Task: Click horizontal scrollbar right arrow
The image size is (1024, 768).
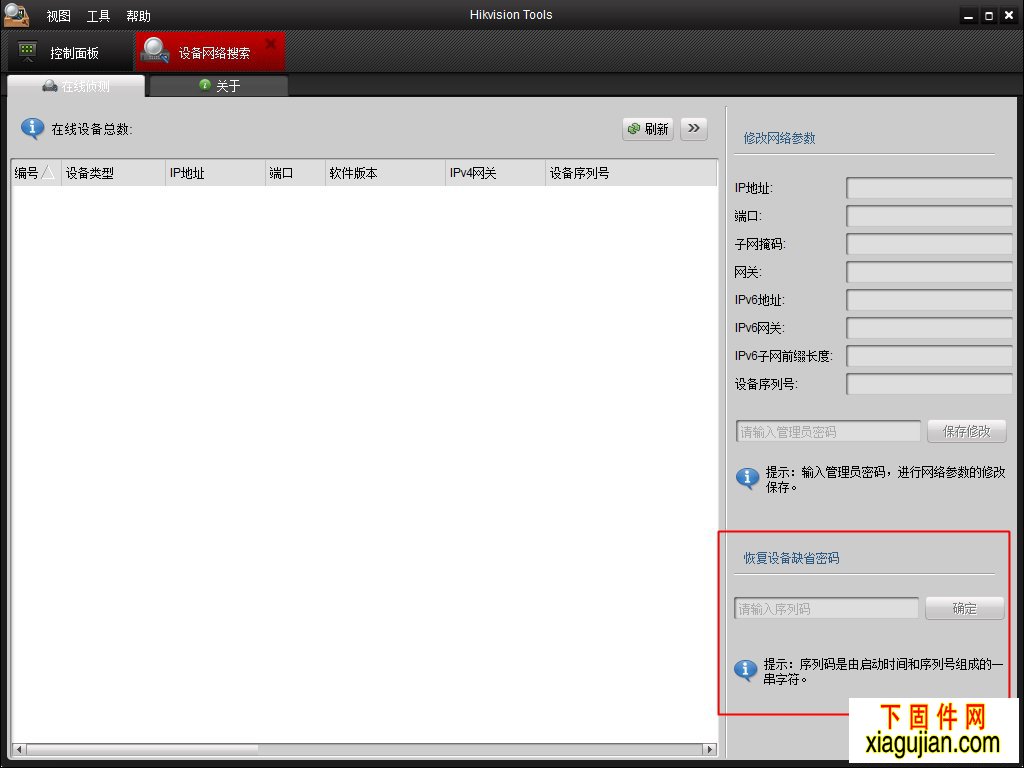Action: [709, 749]
